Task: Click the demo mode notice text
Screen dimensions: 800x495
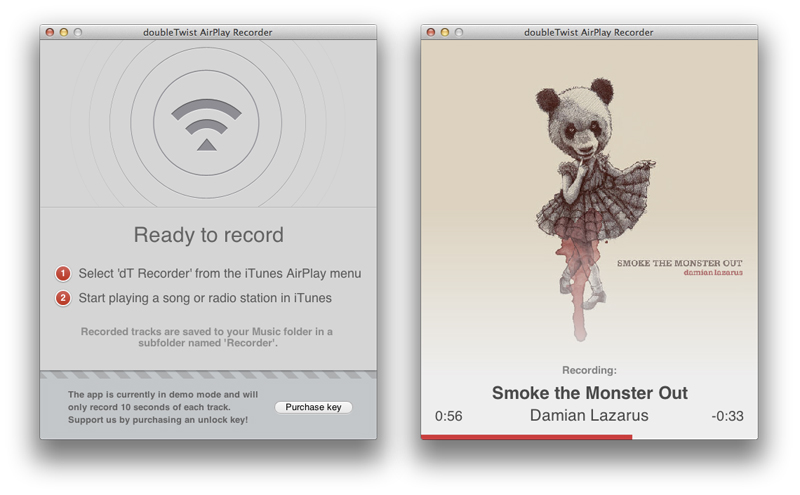Action: pos(163,407)
